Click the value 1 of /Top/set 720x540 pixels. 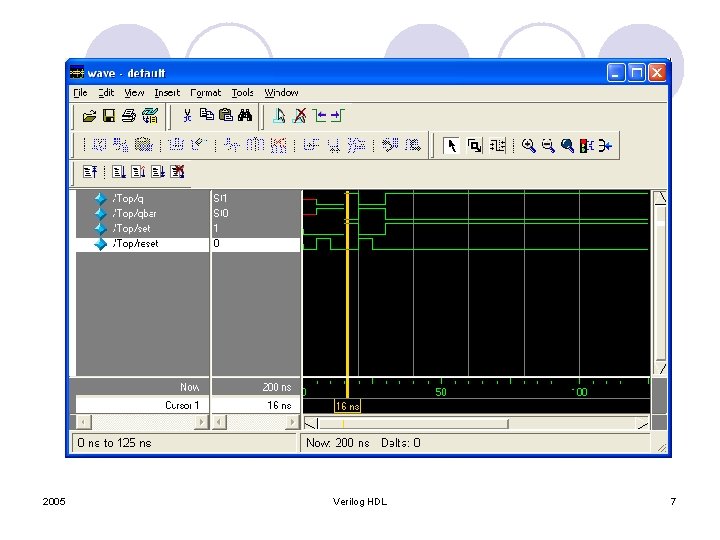pyautogui.click(x=216, y=229)
